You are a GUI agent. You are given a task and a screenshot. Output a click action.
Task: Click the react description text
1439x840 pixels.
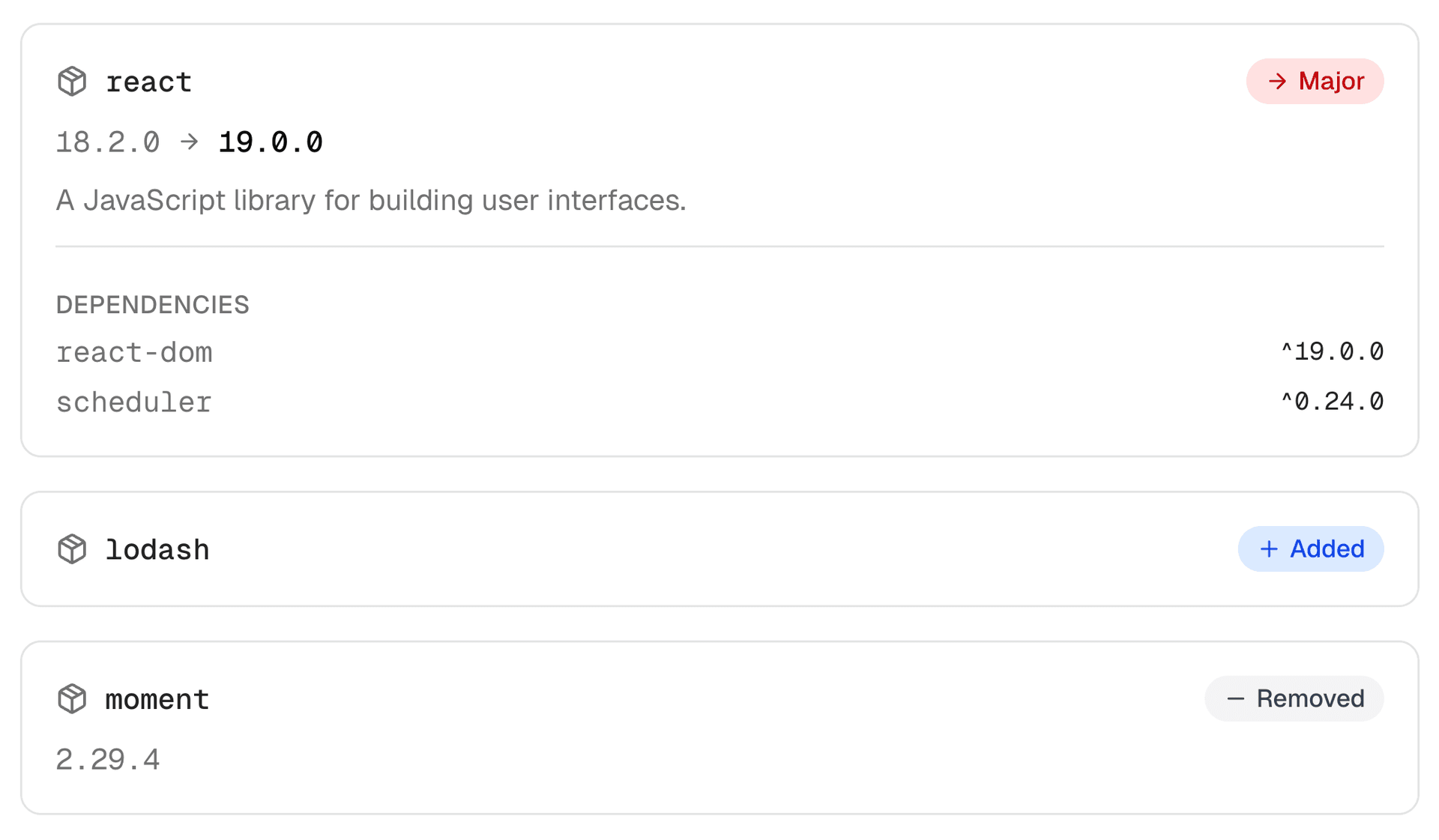(371, 200)
